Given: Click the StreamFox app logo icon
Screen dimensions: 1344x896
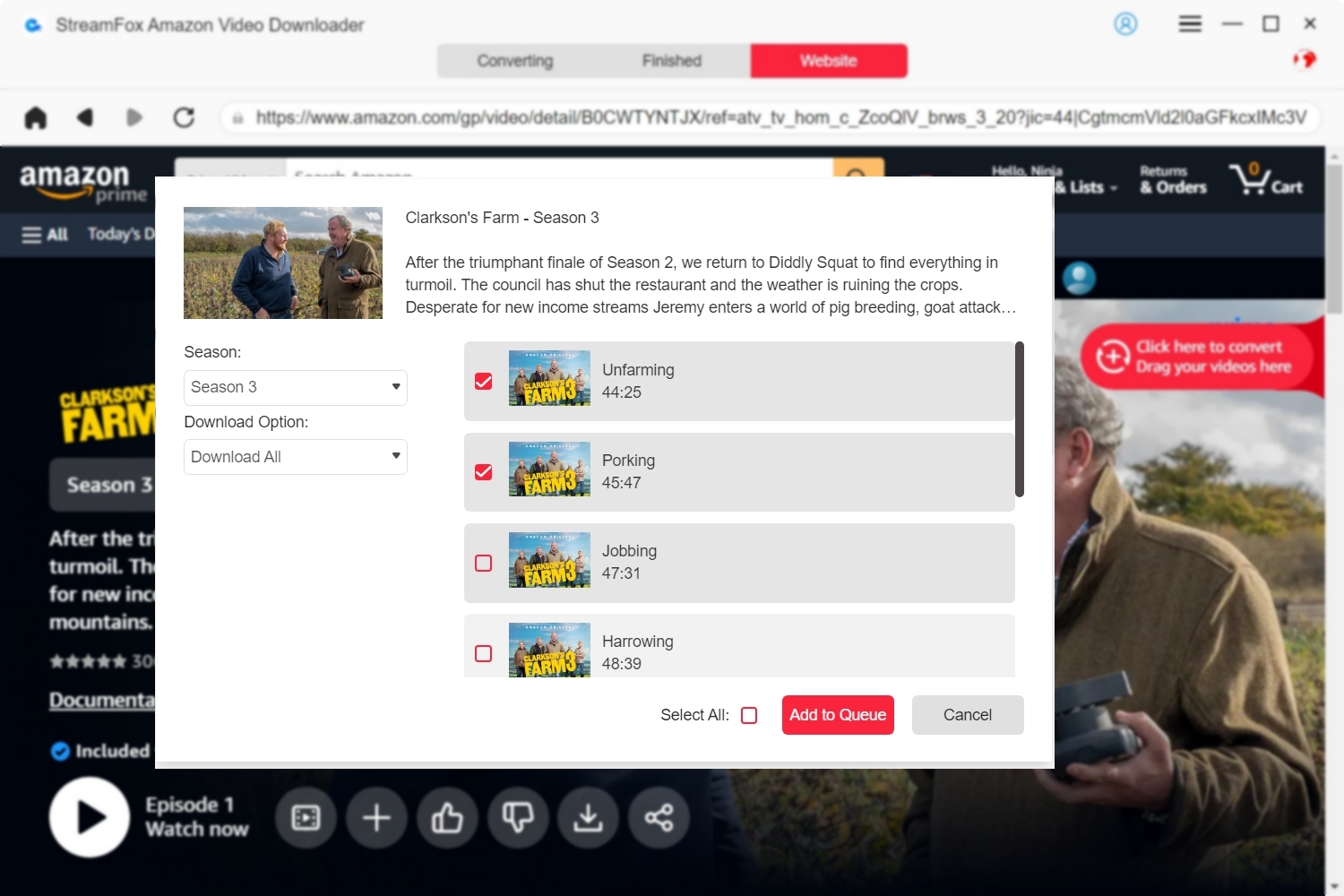Looking at the screenshot, I should [x=33, y=25].
